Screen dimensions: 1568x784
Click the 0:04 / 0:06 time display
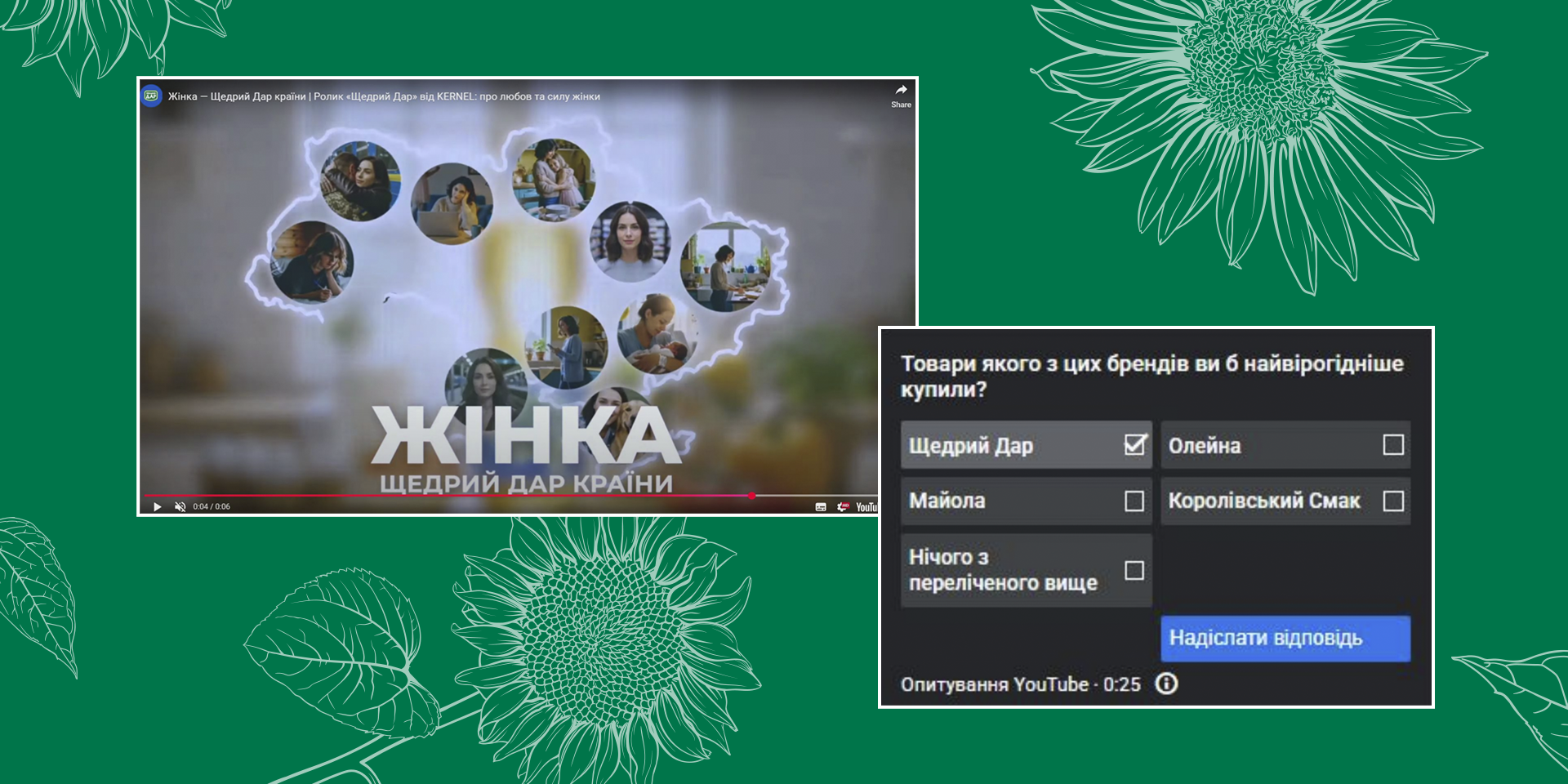[212, 507]
